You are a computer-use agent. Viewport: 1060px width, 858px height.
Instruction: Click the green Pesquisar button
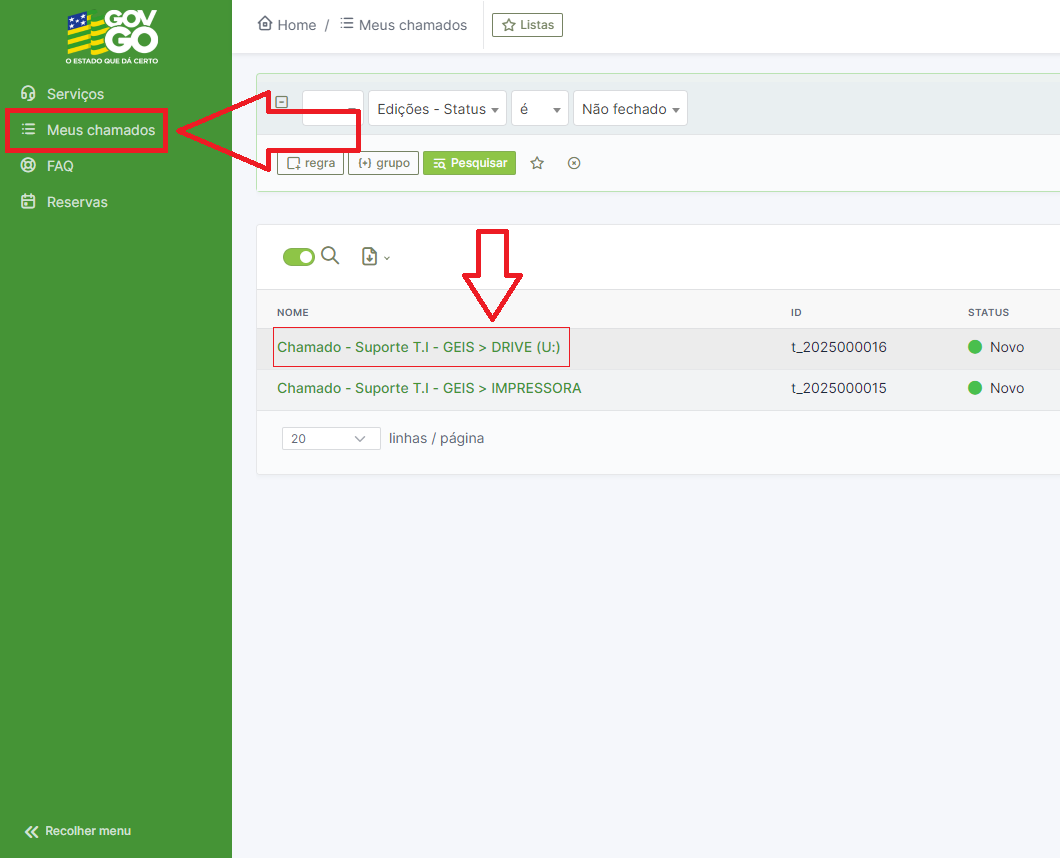pyautogui.click(x=469, y=163)
